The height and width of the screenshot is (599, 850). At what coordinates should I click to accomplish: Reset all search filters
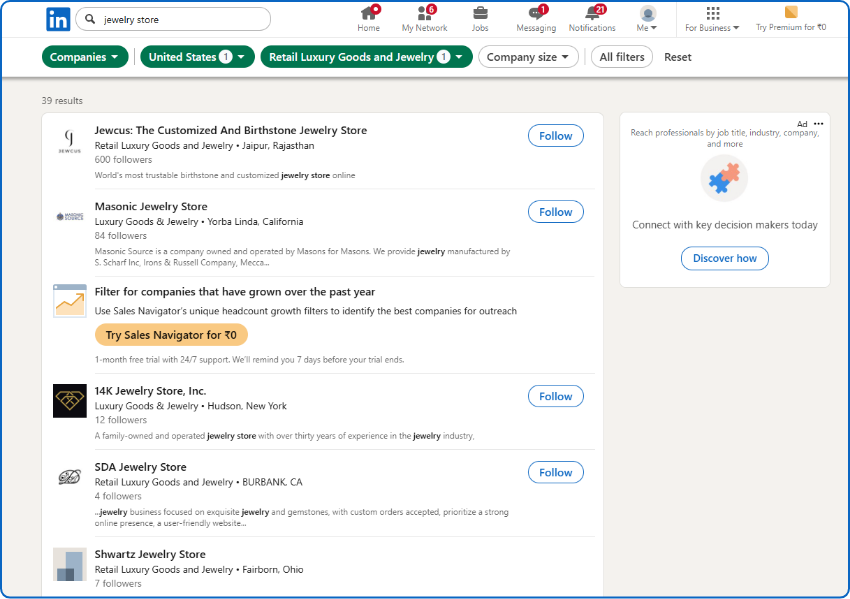click(x=678, y=57)
